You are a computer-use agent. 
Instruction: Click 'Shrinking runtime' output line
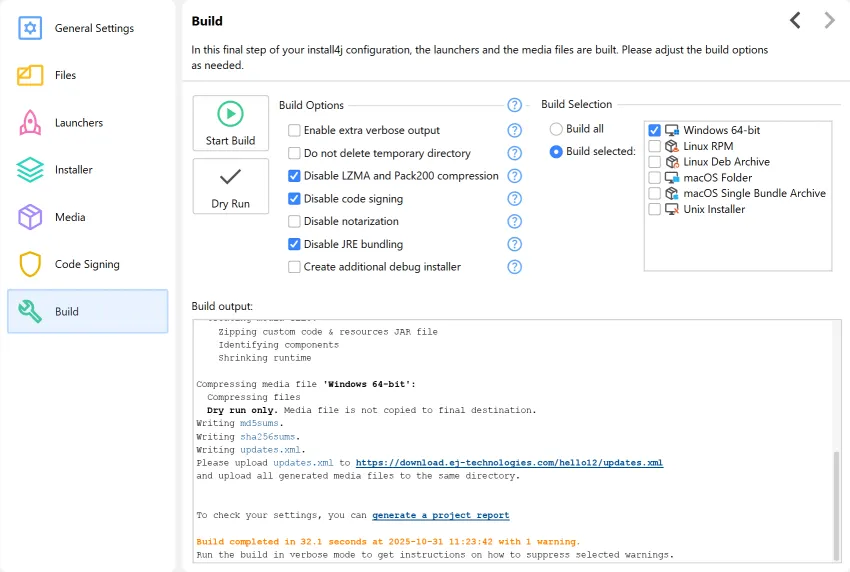[x=265, y=358]
